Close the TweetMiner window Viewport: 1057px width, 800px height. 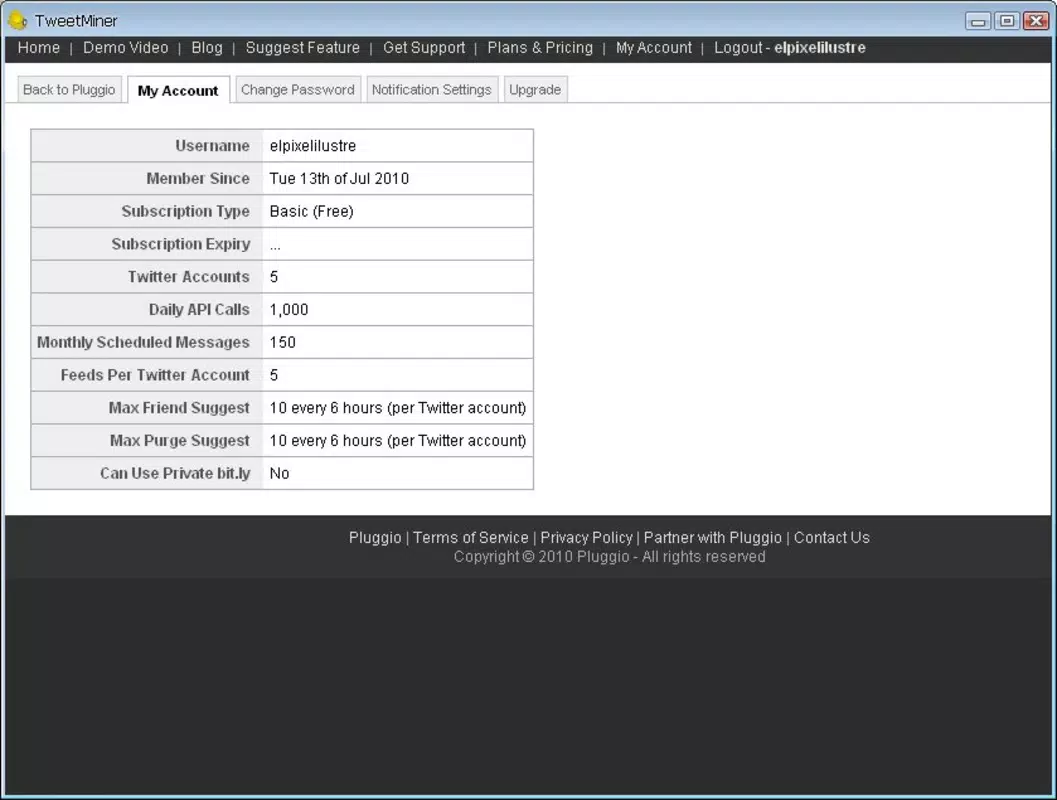click(x=1036, y=22)
